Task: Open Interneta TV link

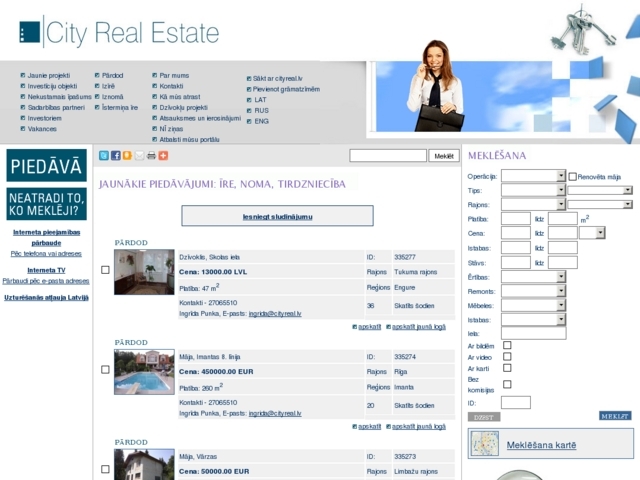Action: pyautogui.click(x=46, y=270)
